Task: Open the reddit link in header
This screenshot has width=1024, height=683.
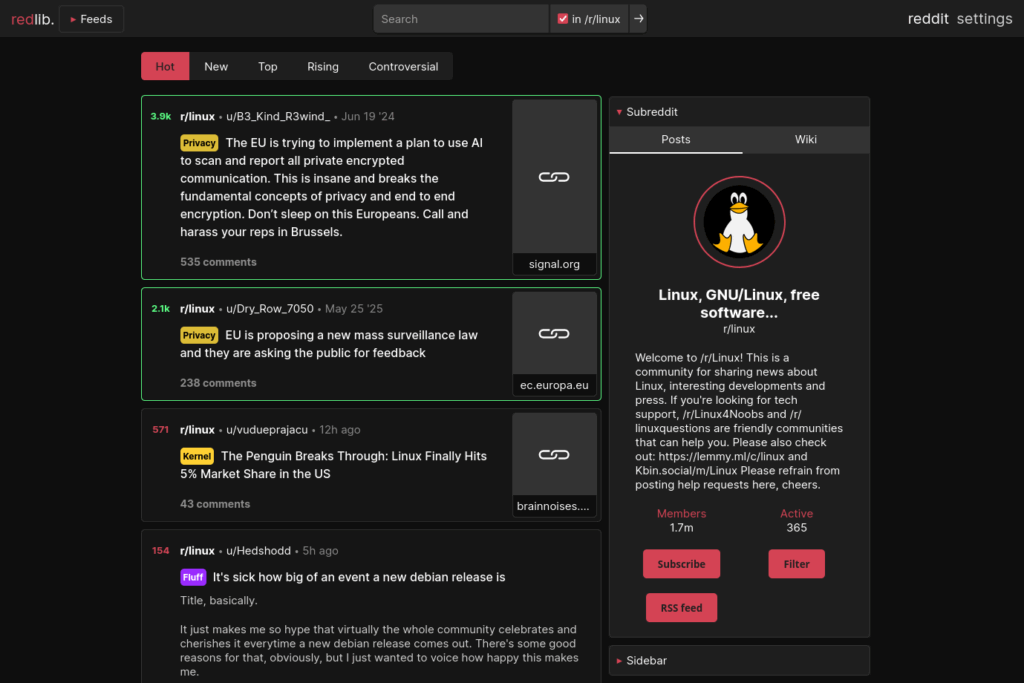Action: [927, 19]
